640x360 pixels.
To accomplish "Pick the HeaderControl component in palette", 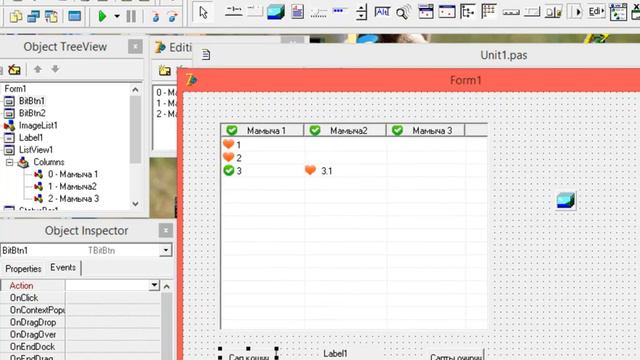I will point(511,12).
